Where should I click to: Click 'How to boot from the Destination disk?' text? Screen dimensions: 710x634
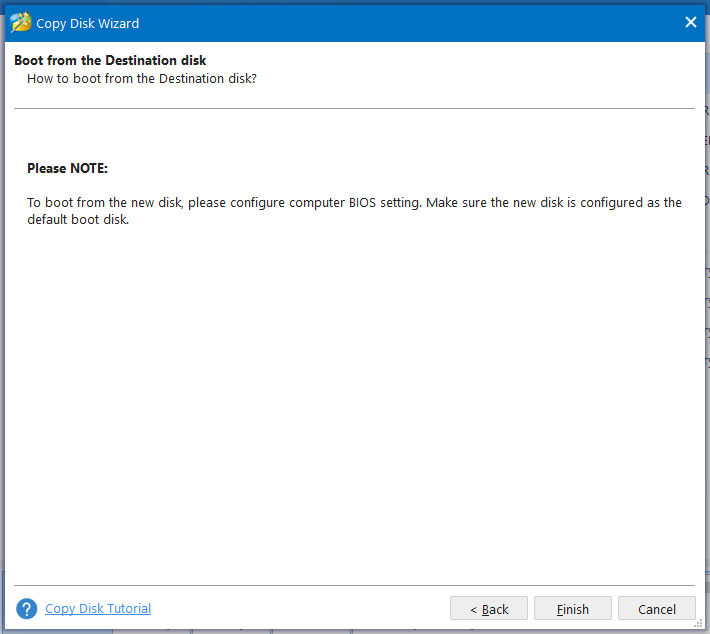pyautogui.click(x=142, y=79)
